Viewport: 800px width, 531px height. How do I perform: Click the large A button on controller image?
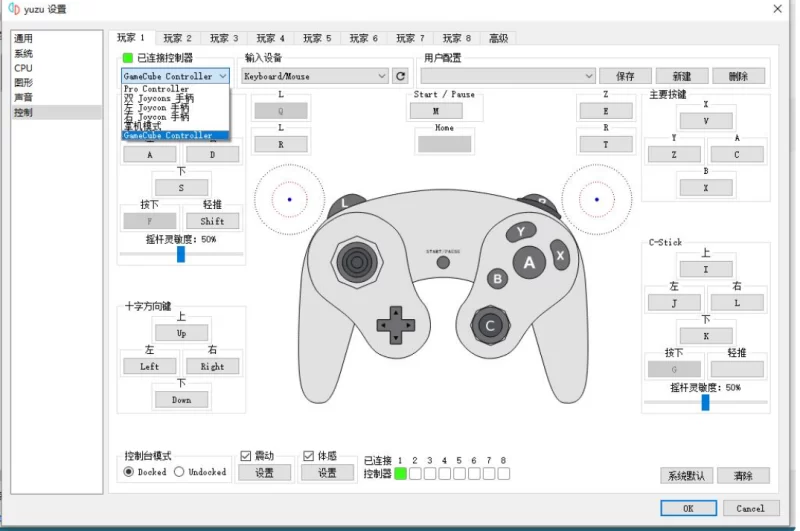point(530,263)
